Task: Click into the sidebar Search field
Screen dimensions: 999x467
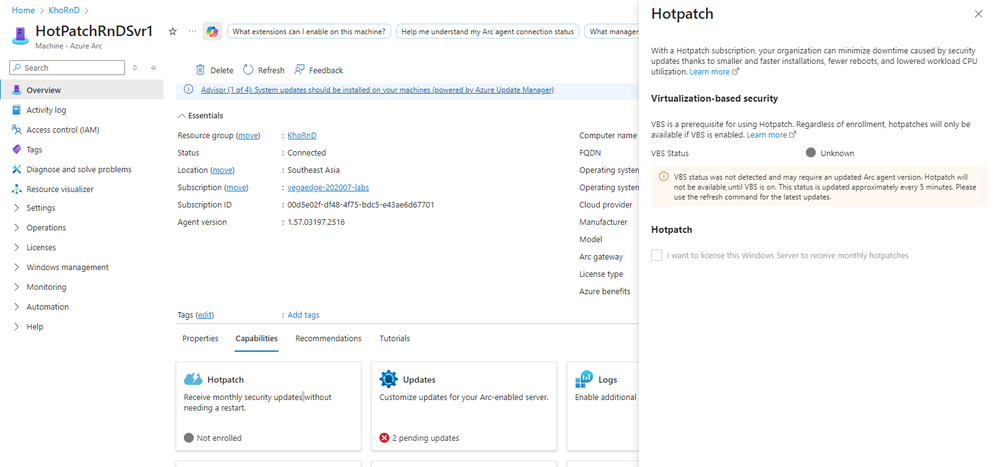Action: 67,68
